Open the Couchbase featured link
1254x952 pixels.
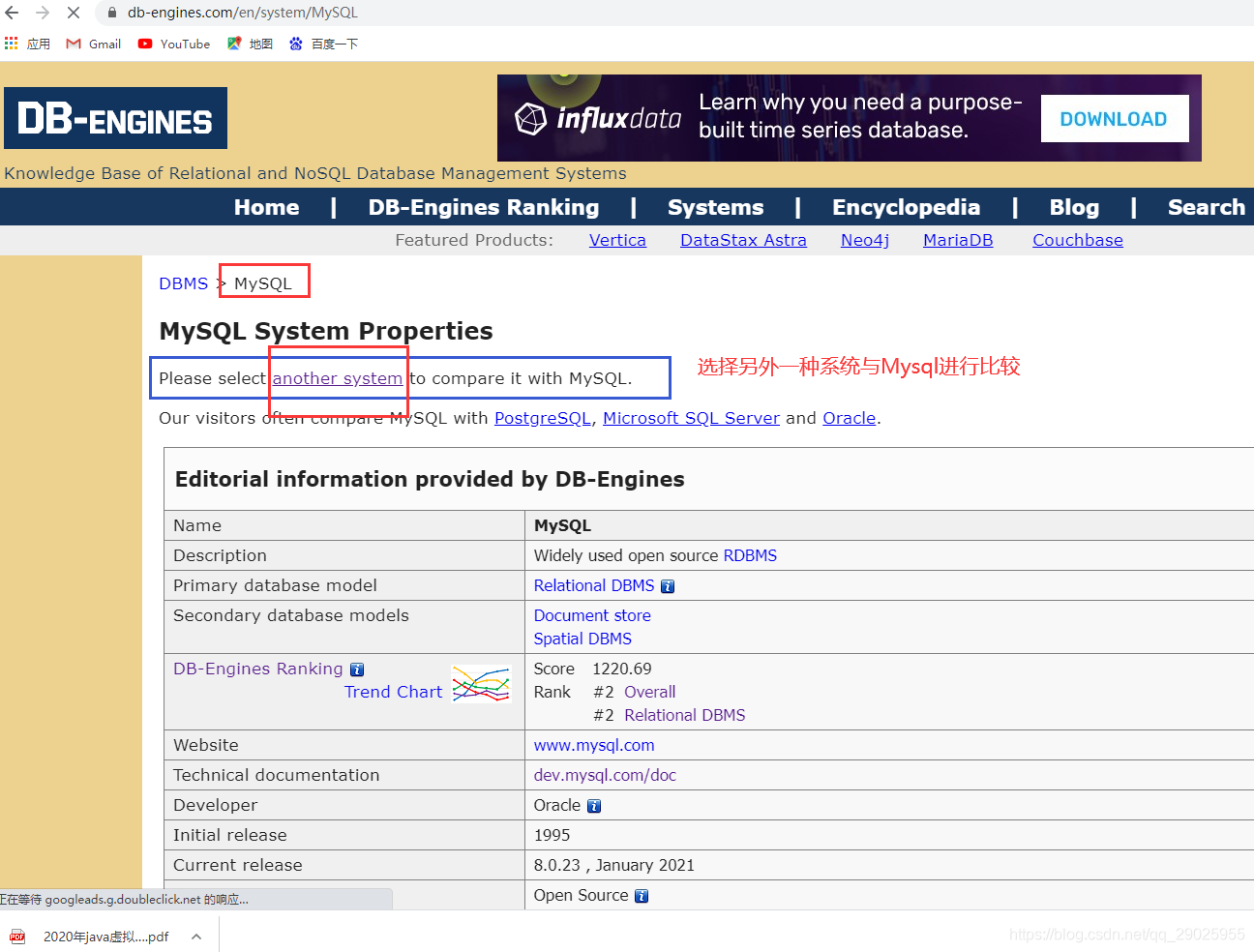pyautogui.click(x=1078, y=240)
